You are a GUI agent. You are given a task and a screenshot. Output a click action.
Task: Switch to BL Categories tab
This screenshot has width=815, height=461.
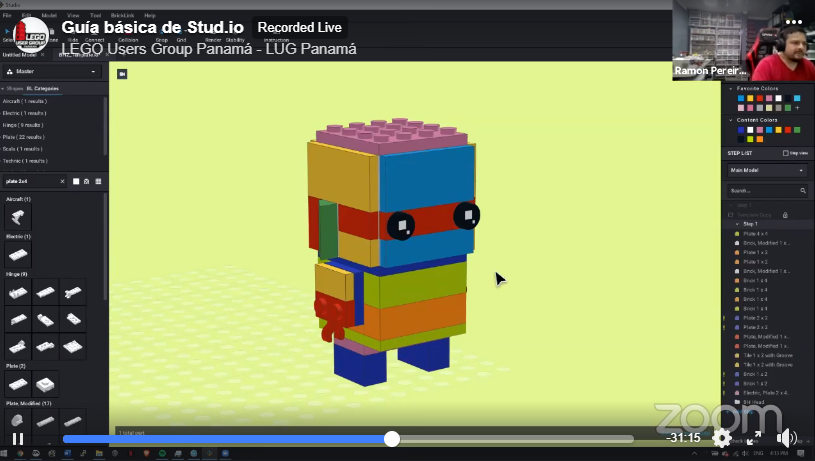[43, 88]
